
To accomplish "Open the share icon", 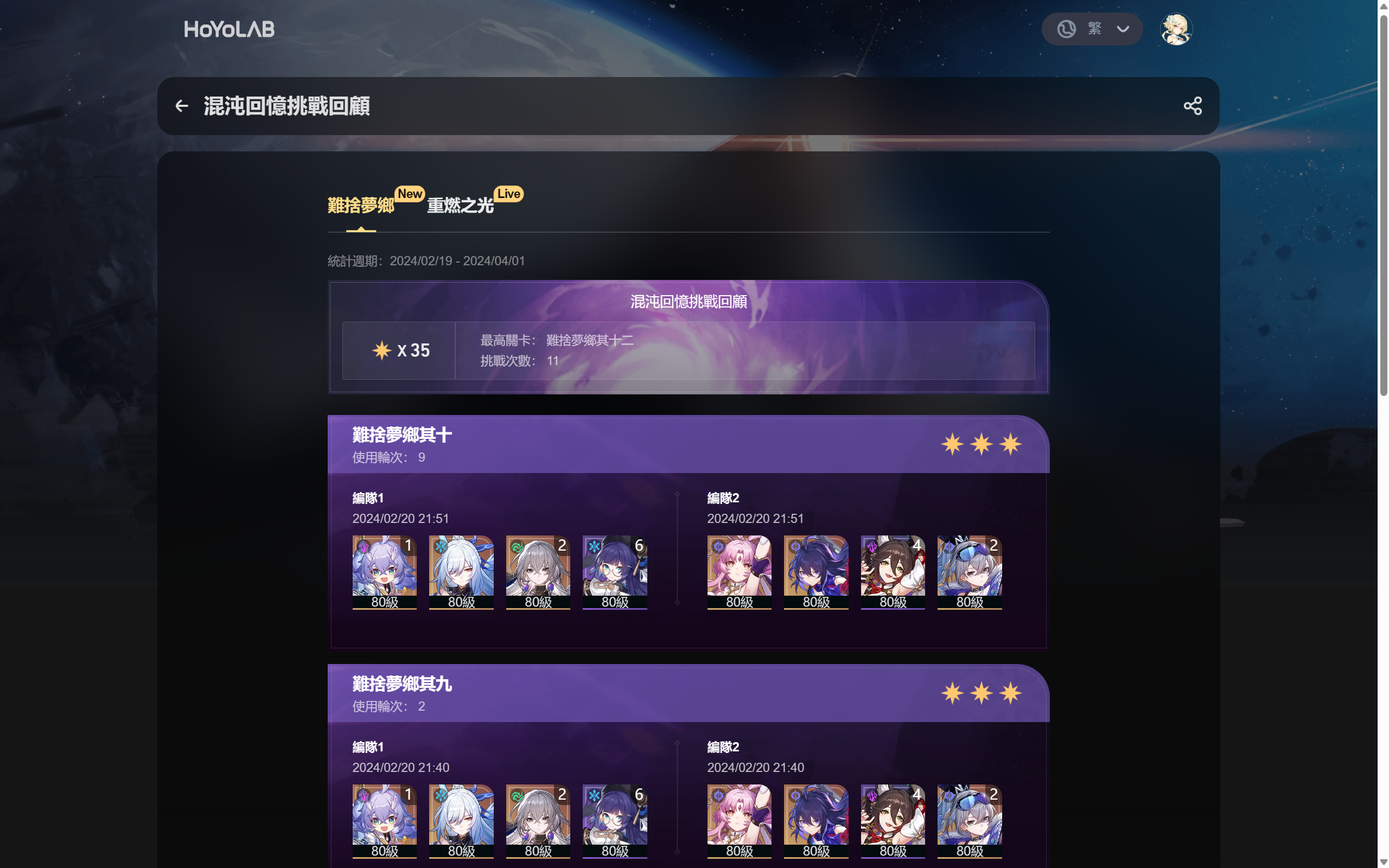I will tap(1192, 106).
